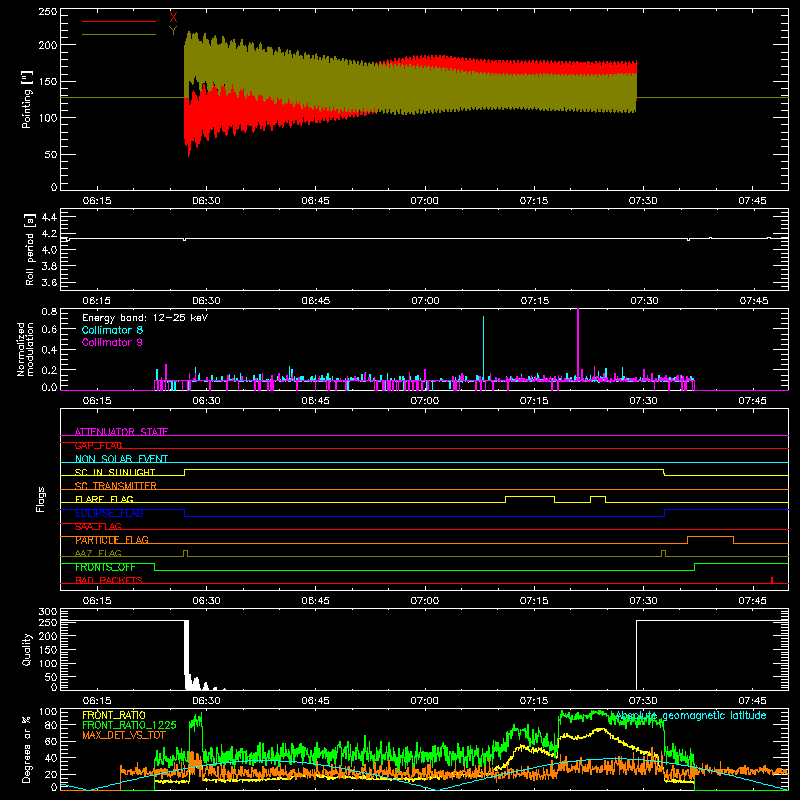Select the Quality axis title
The width and height of the screenshot is (800, 800).
coord(27,650)
